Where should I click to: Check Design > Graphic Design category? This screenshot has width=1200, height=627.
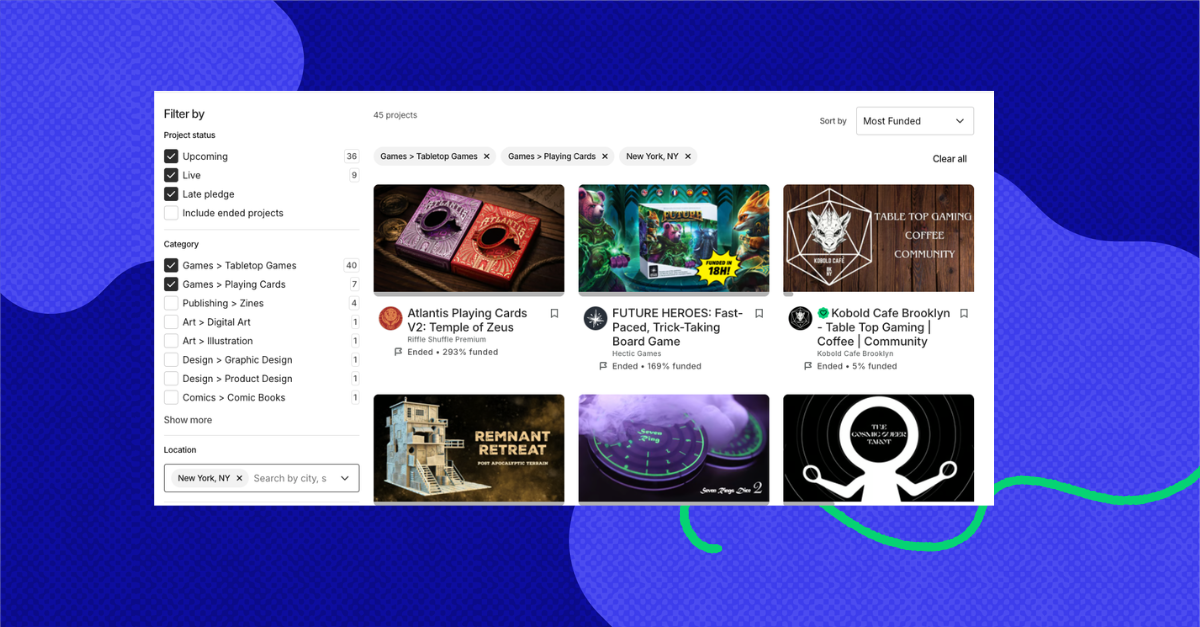click(171, 360)
